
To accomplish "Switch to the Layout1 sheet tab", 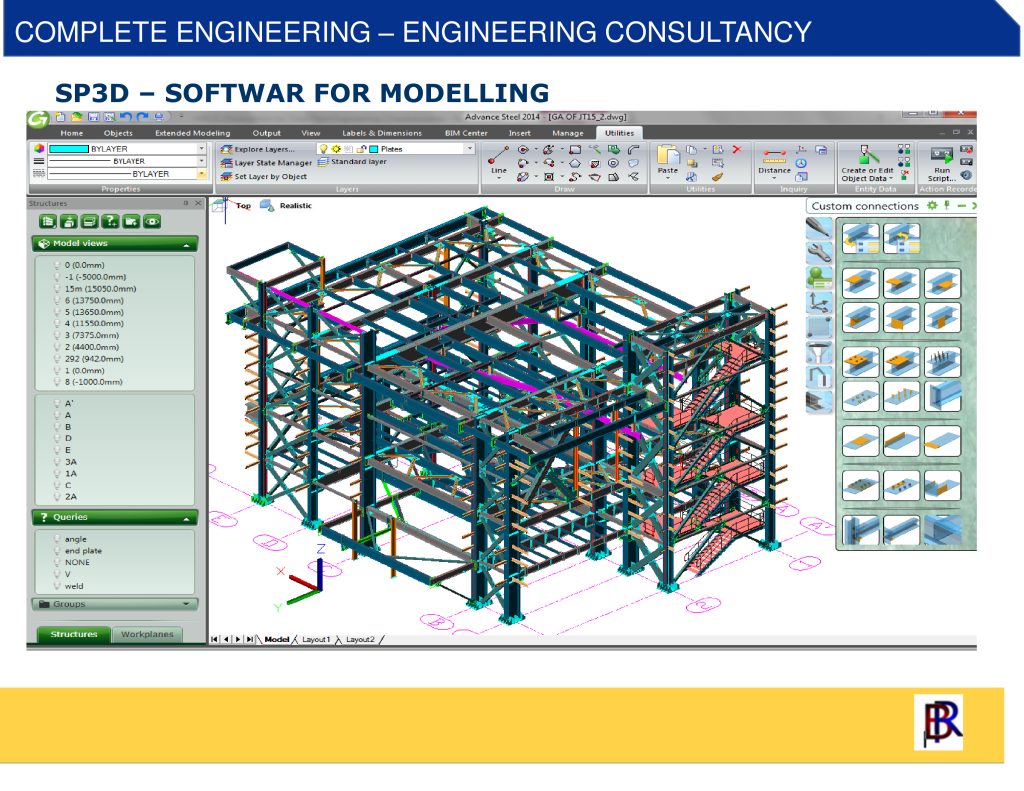I will click(316, 639).
